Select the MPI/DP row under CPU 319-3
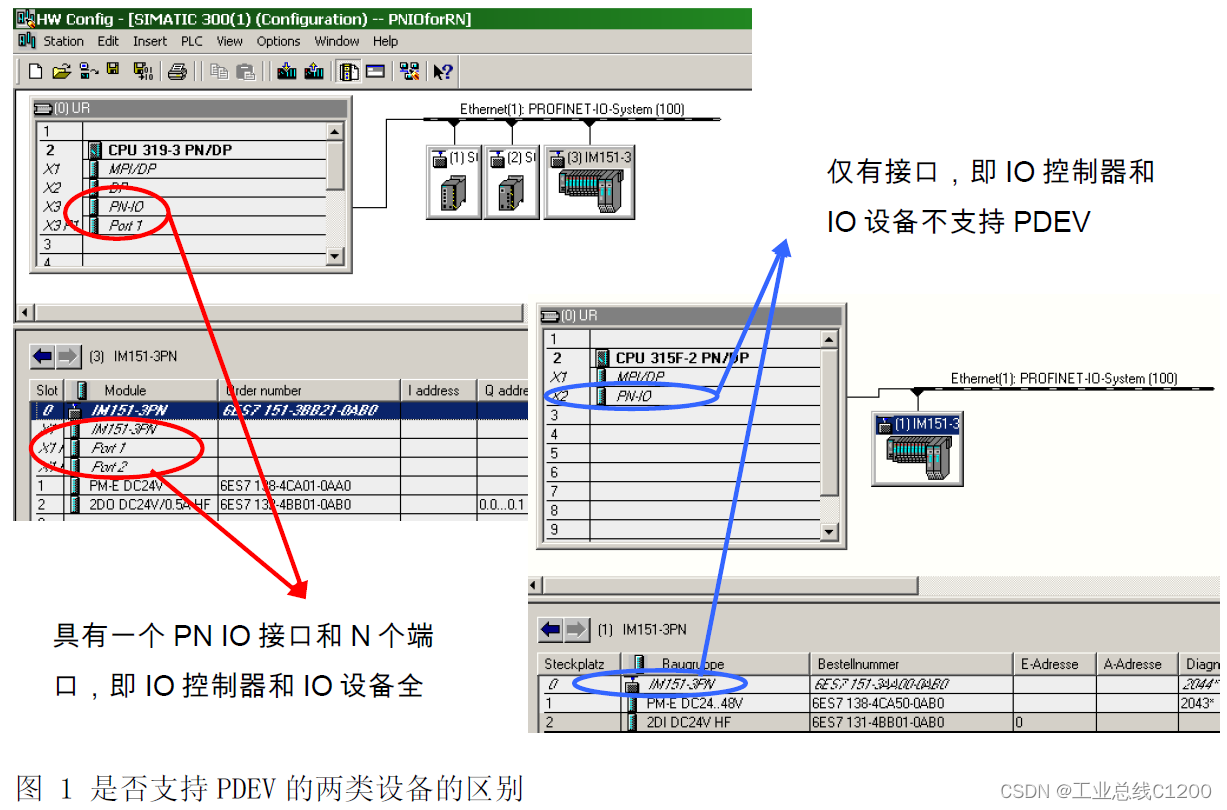 [183, 169]
